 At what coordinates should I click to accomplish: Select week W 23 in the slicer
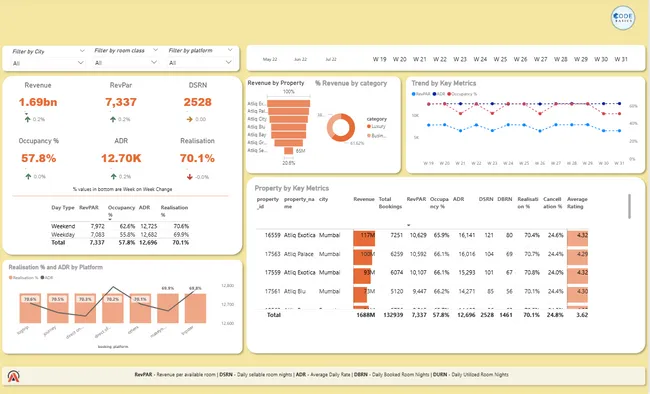tap(460, 59)
